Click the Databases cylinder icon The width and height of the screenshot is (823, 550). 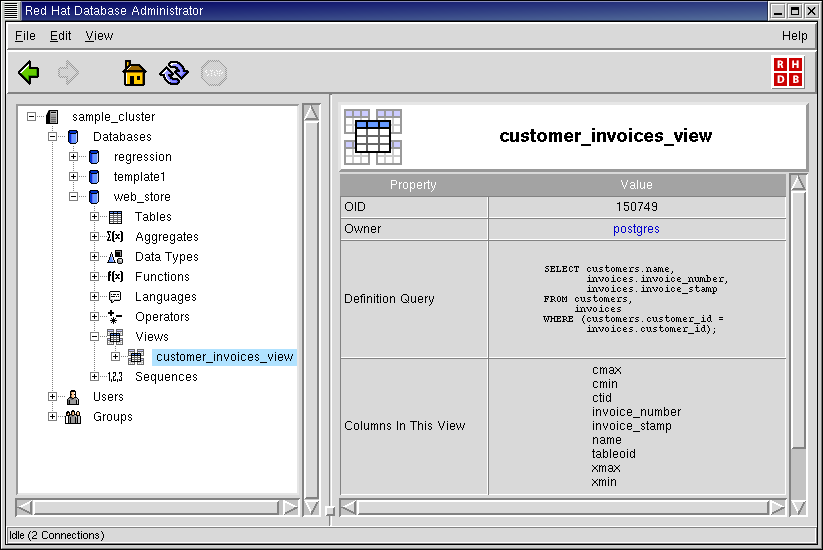click(x=73, y=137)
